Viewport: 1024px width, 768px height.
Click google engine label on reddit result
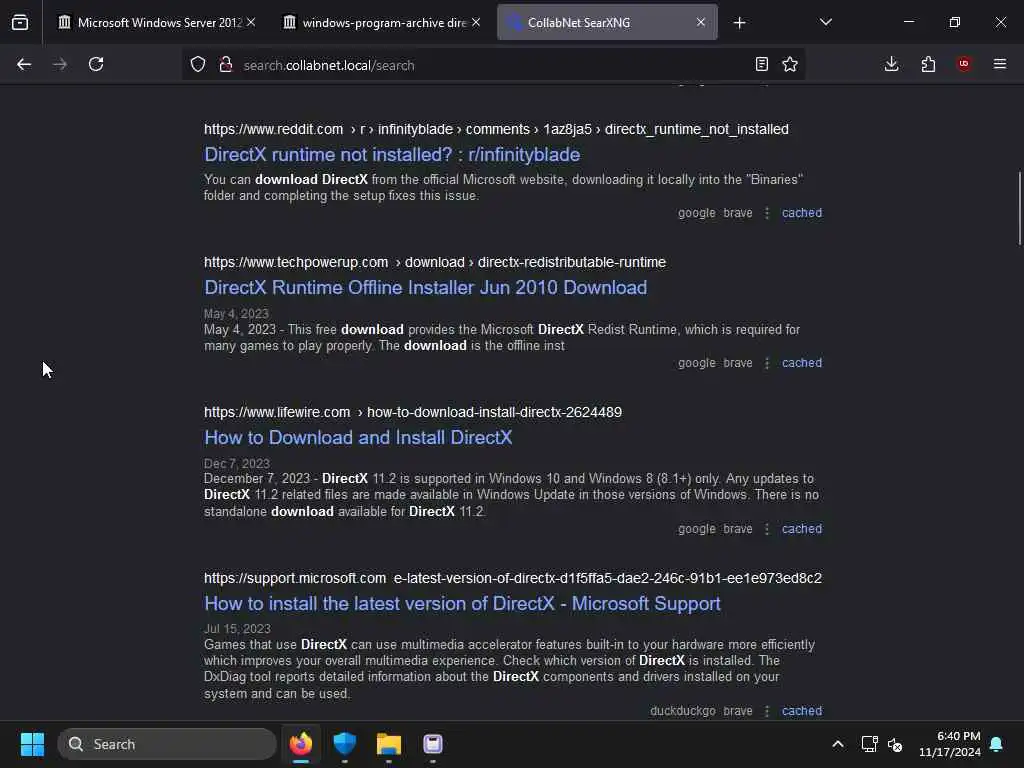697,213
